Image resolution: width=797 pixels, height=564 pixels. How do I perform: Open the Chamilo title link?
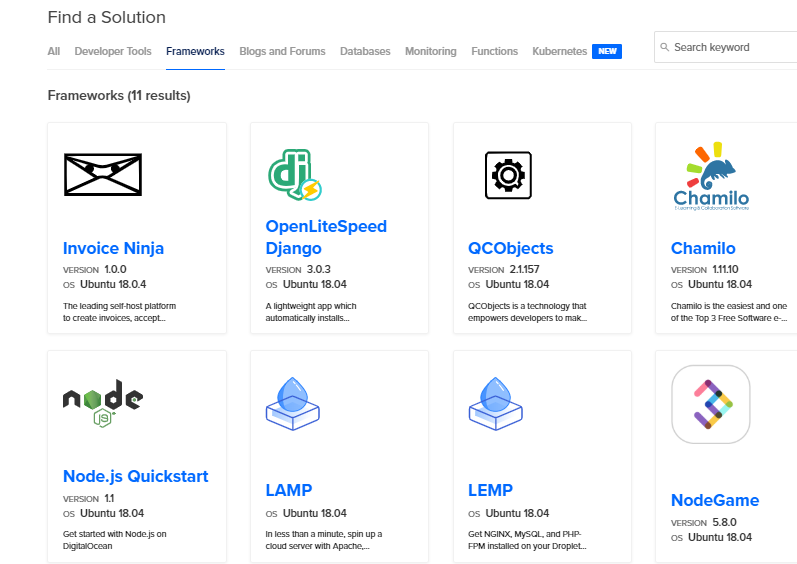tap(703, 248)
